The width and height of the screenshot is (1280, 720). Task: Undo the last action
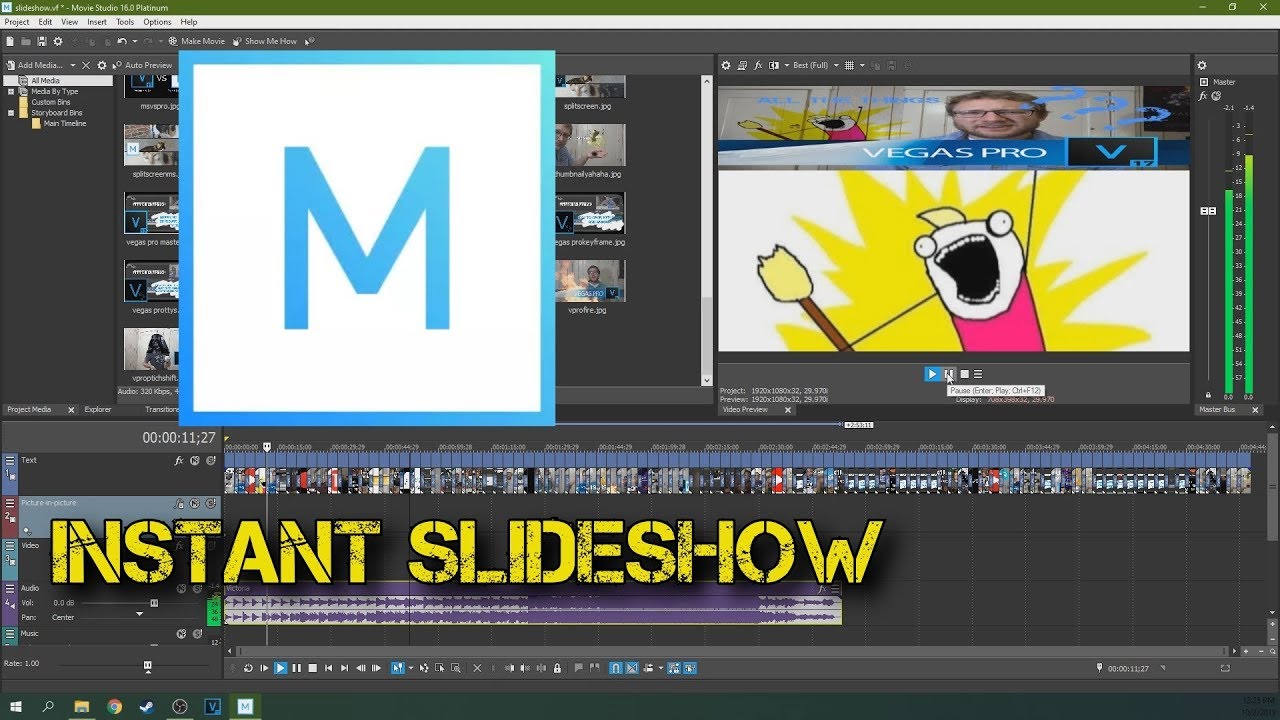[x=122, y=41]
